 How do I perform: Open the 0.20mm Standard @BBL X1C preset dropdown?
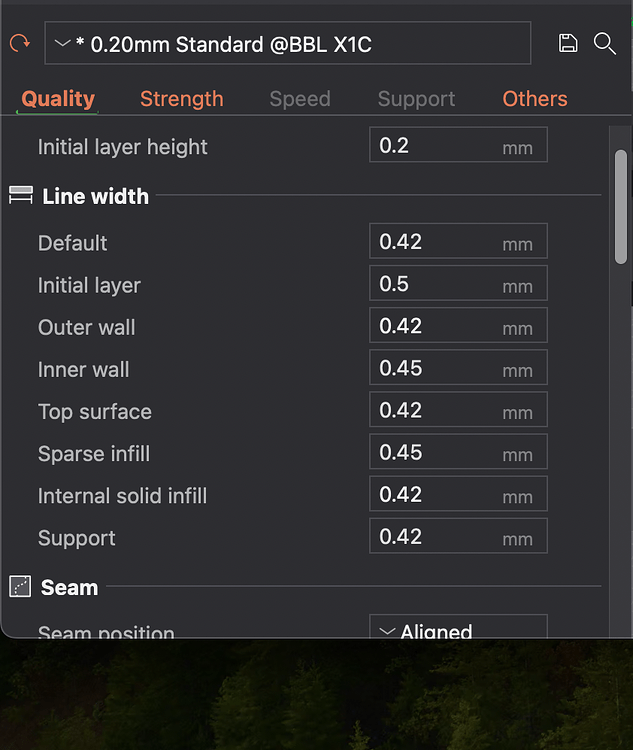coord(288,43)
